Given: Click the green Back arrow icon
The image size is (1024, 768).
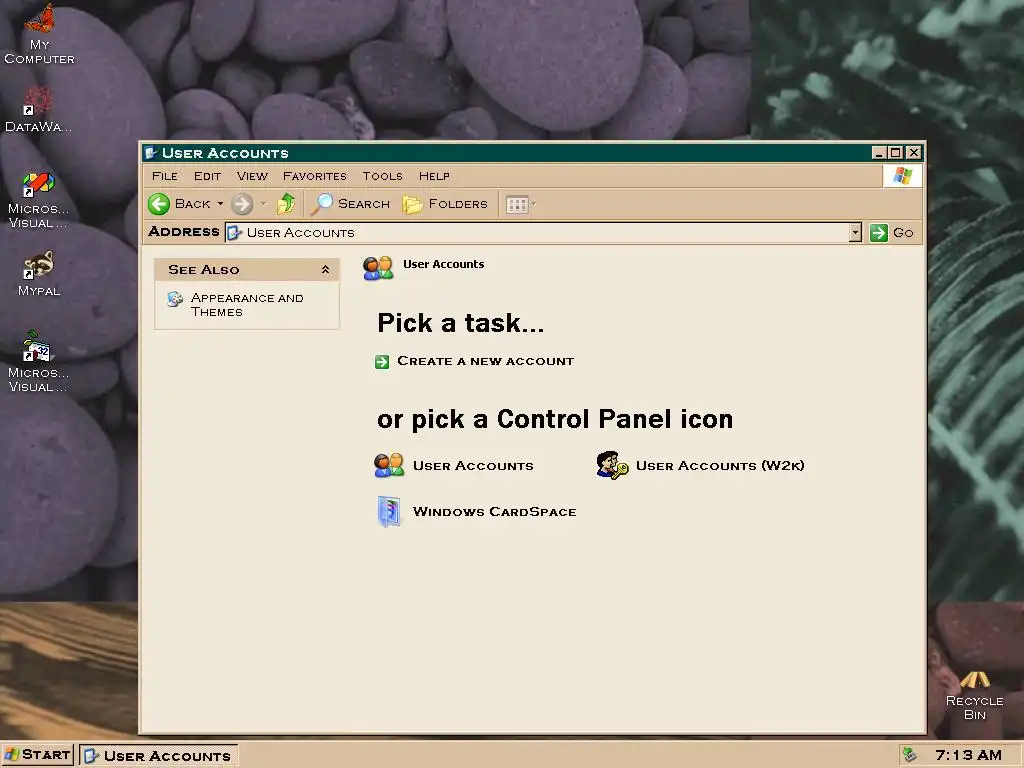Looking at the screenshot, I should point(159,204).
